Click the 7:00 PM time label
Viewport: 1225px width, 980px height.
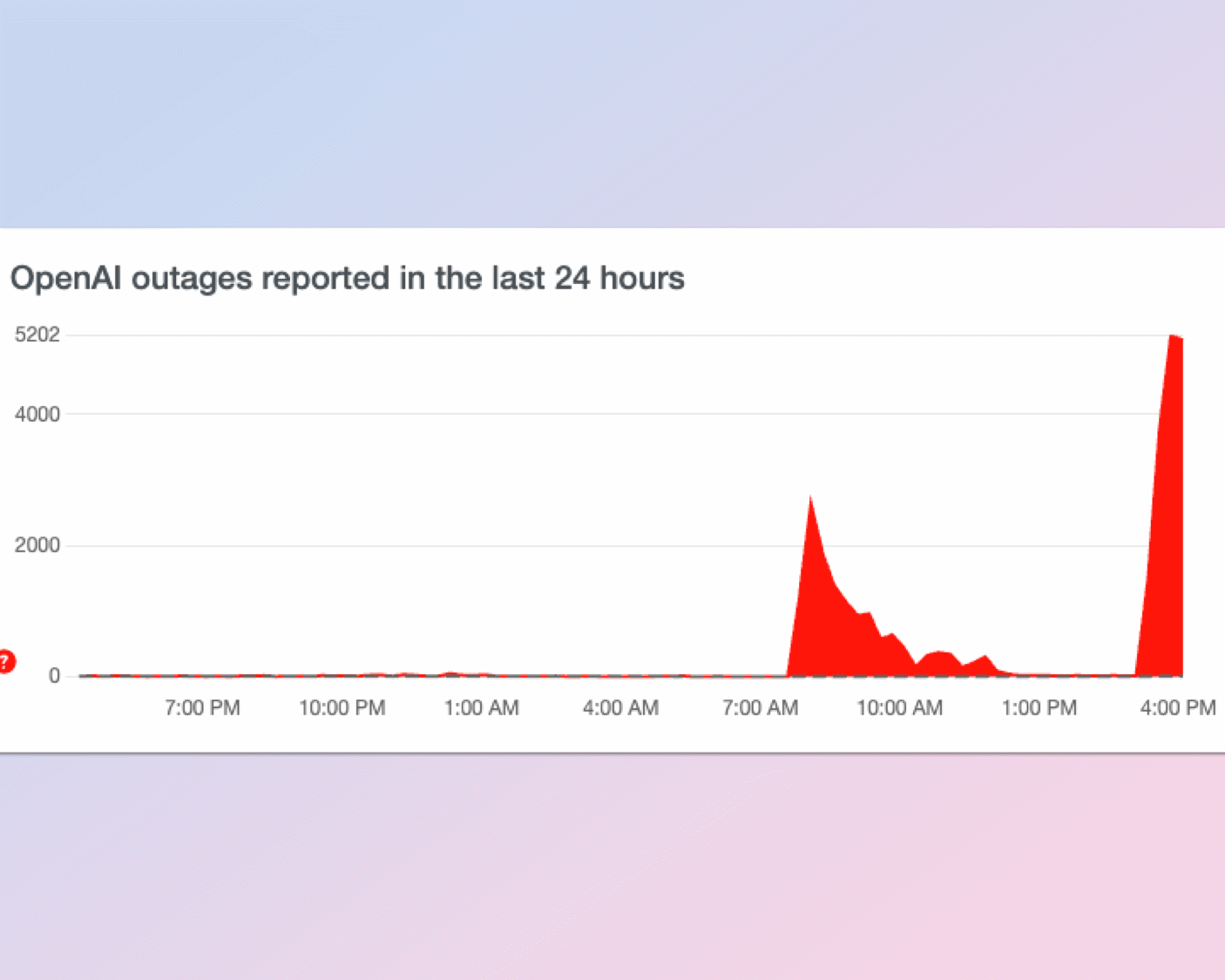click(202, 707)
